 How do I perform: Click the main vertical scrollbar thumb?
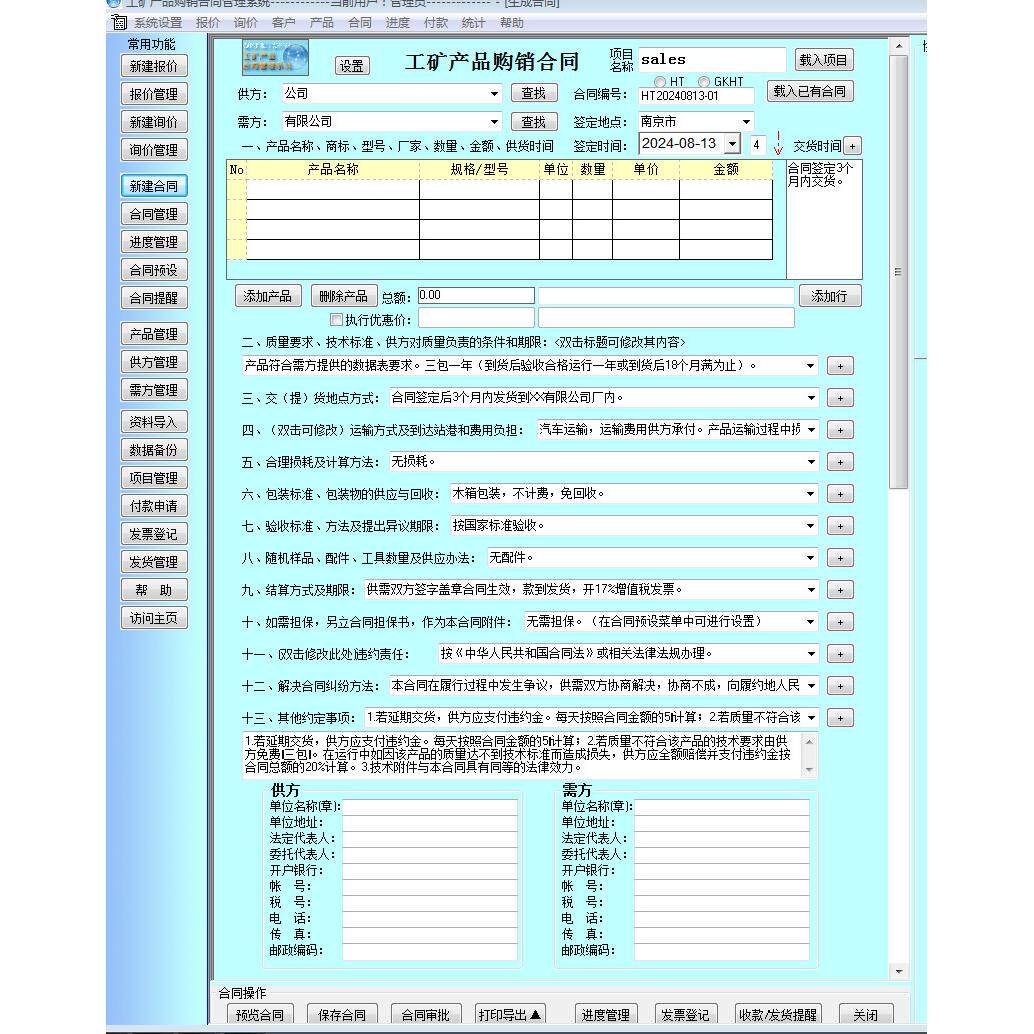coord(897,272)
